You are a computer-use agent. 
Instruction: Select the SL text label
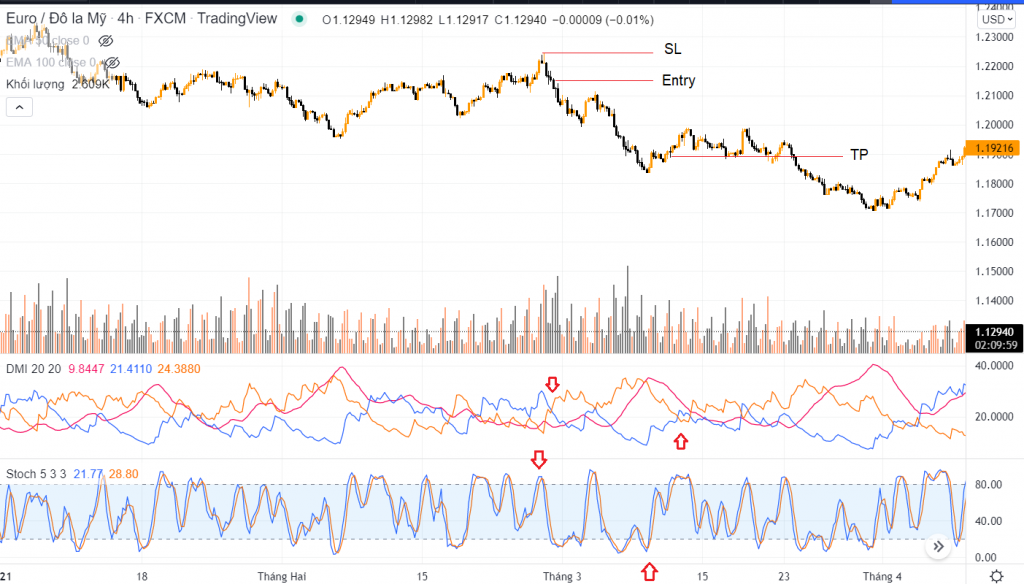coord(672,50)
